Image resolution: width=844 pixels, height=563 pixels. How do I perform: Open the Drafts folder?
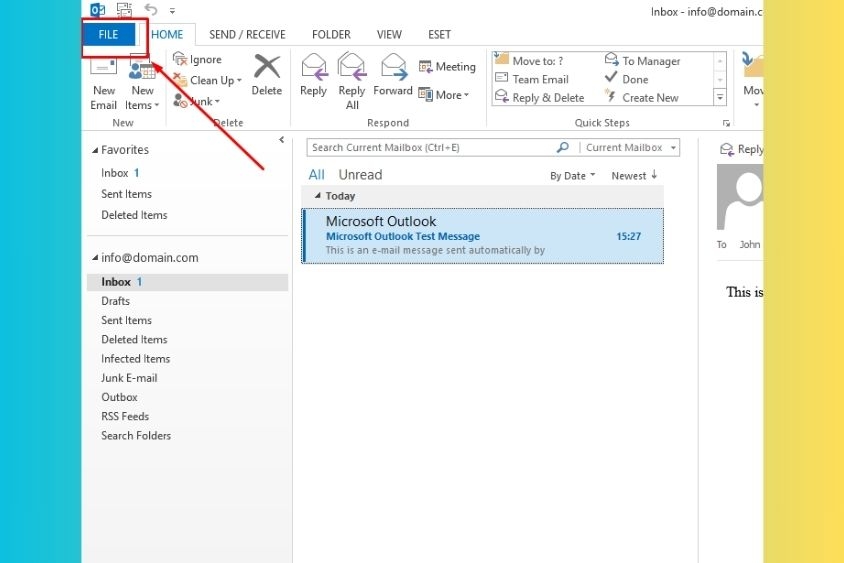(115, 301)
